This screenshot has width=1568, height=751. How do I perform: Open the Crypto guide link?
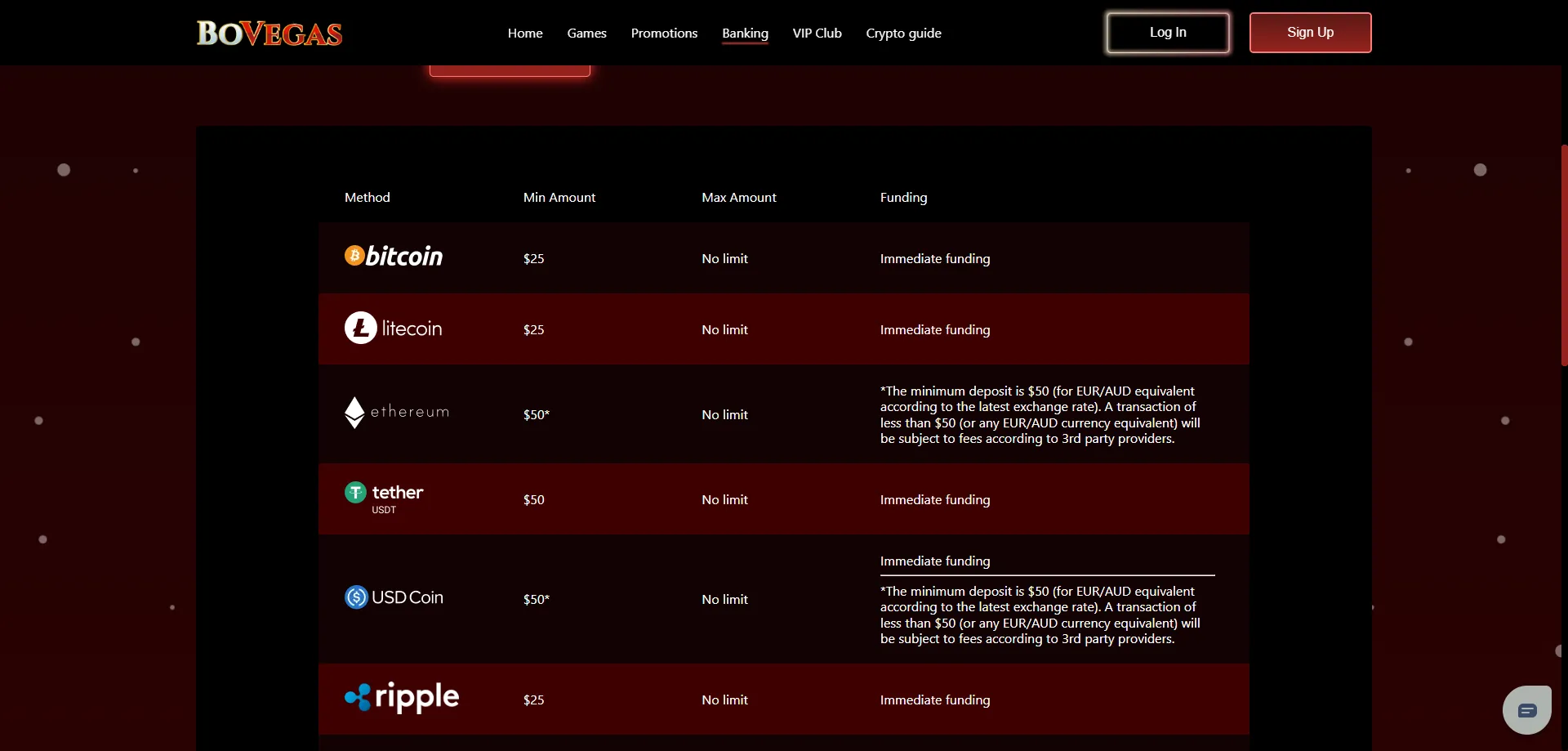[903, 34]
